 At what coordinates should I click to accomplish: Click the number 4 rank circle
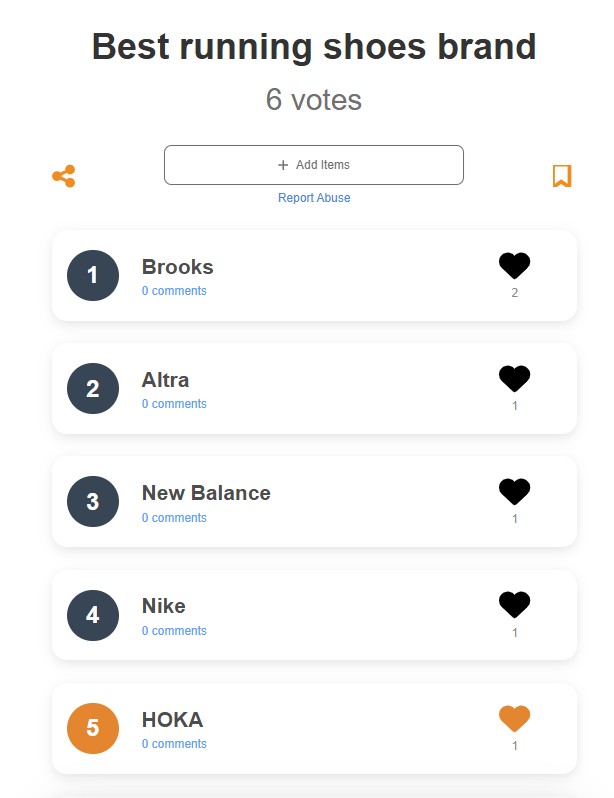coord(93,615)
